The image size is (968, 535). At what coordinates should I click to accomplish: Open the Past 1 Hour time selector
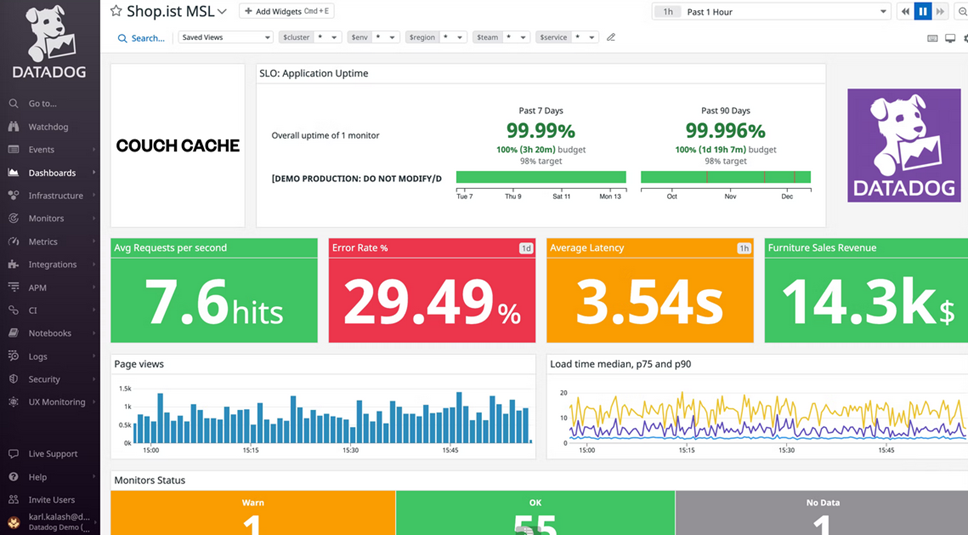point(771,12)
